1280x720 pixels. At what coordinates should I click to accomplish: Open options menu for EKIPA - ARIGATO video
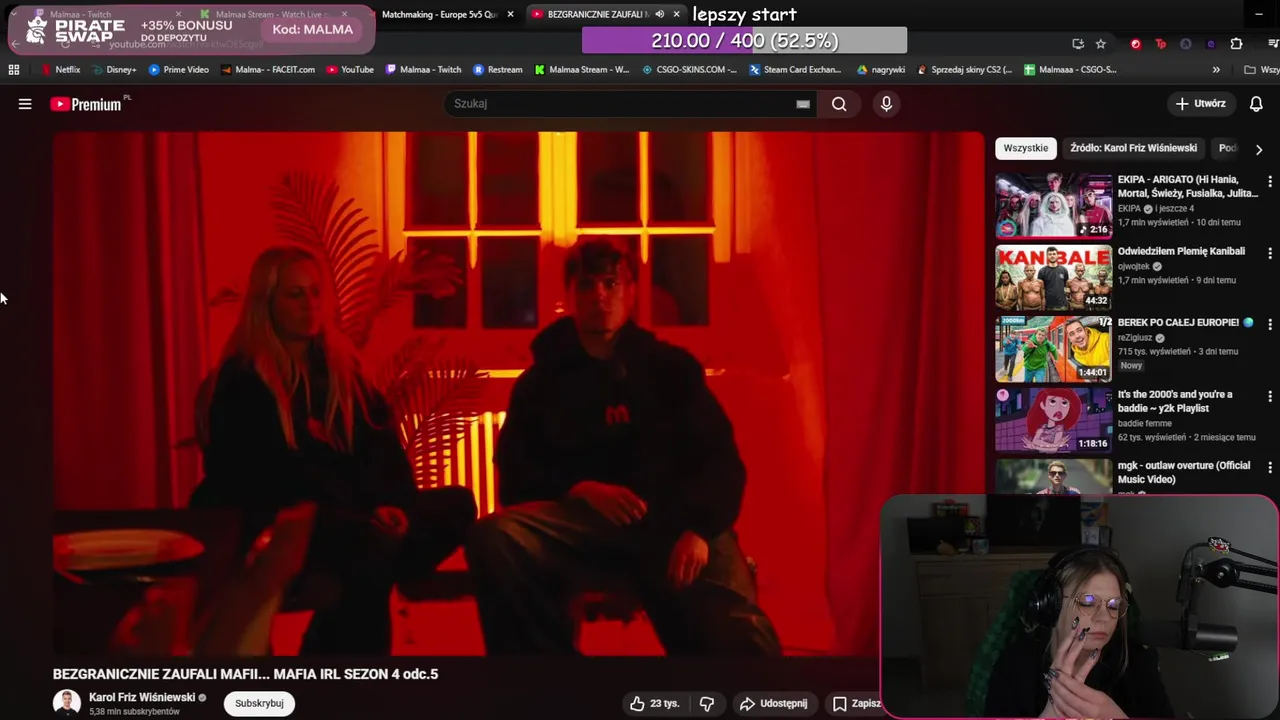(1270, 182)
